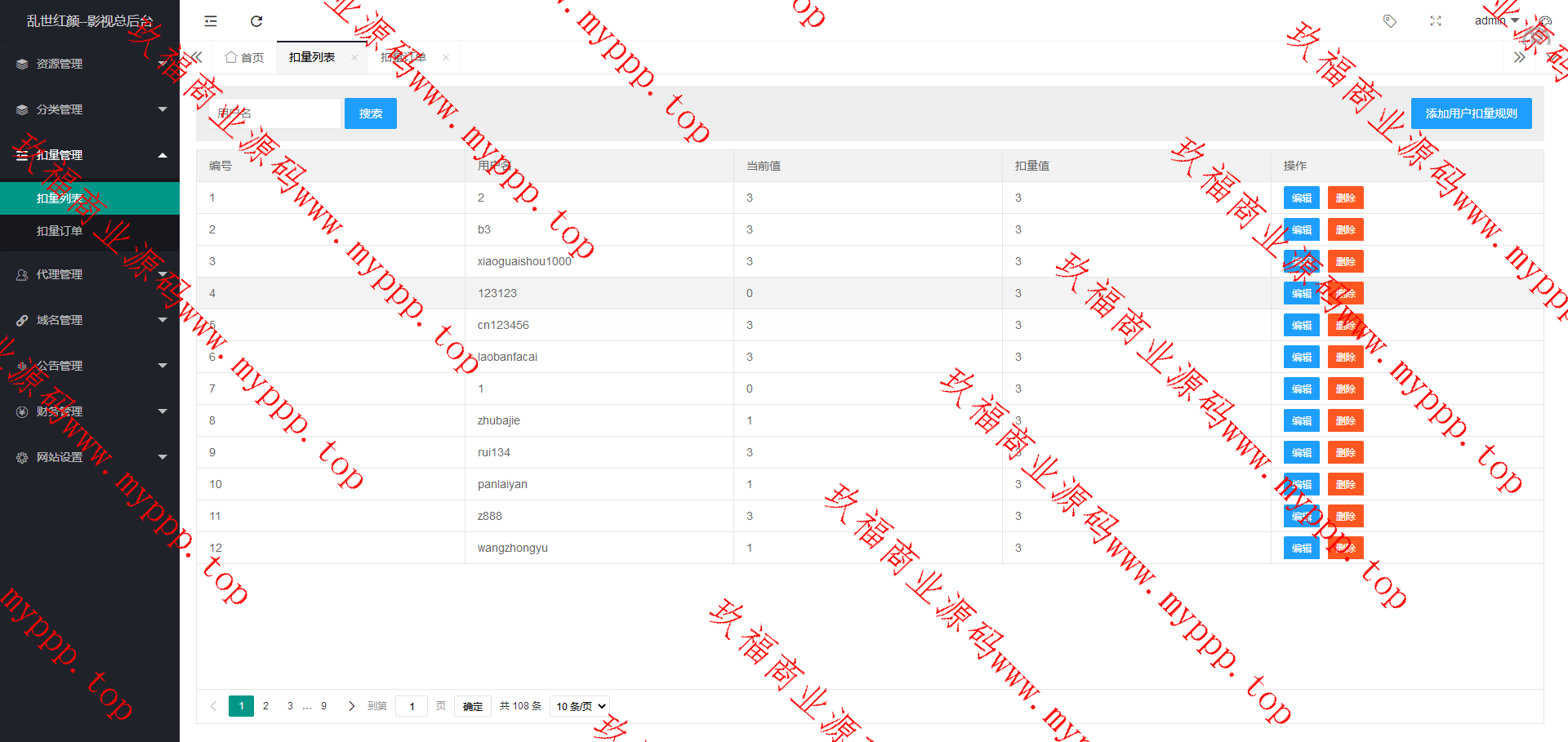This screenshot has height=742, width=1568.
Task: Toggle fullscreen with the expand icon
Action: point(1436,21)
